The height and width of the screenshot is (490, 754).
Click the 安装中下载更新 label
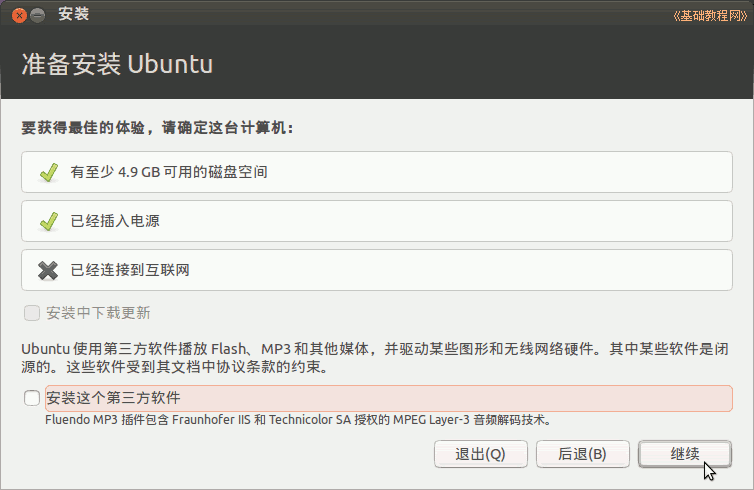[98, 313]
